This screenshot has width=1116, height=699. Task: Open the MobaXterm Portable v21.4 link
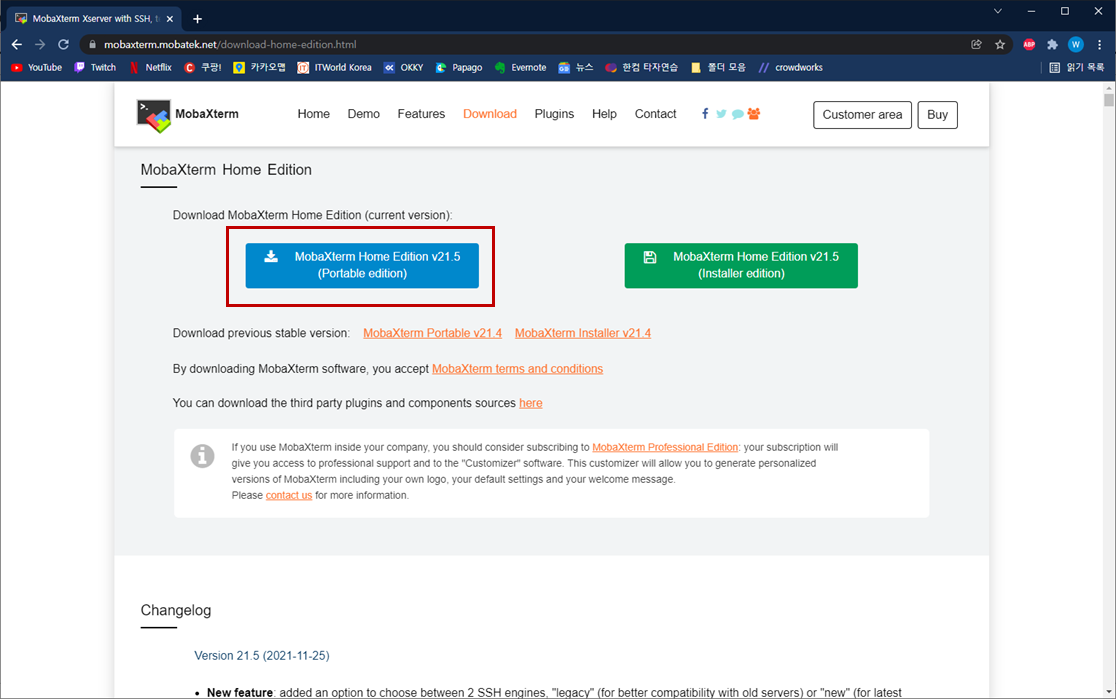[x=432, y=333]
